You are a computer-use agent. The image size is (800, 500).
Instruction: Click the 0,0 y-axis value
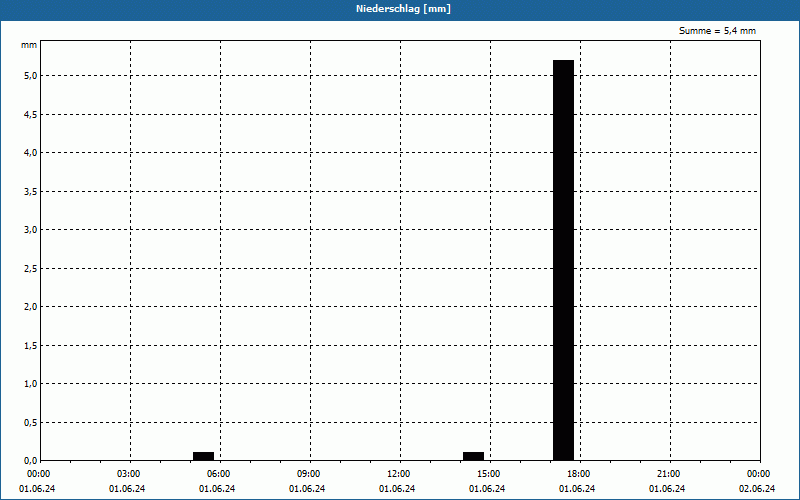(x=31, y=461)
